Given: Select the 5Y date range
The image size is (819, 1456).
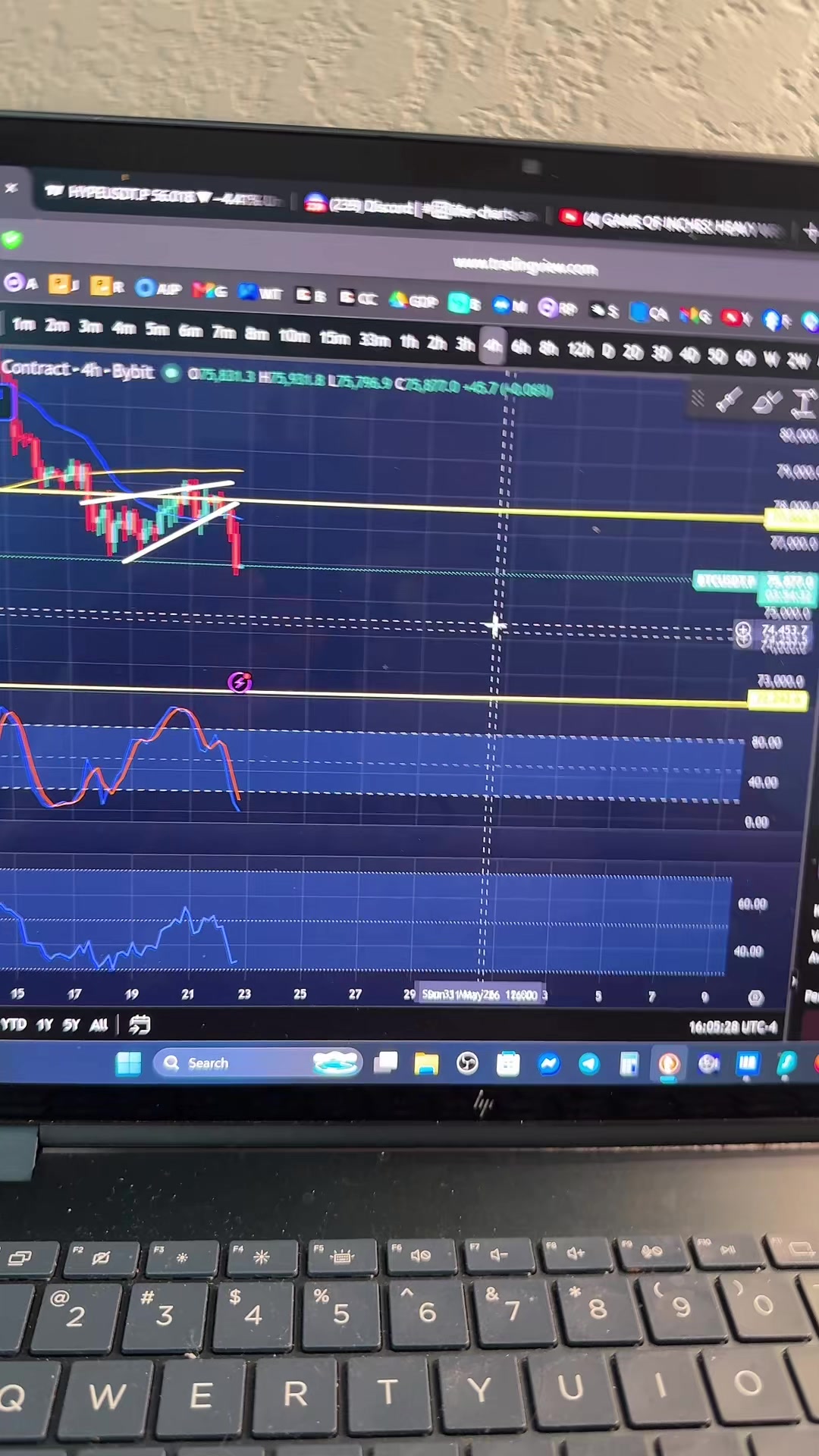Looking at the screenshot, I should click(71, 1025).
